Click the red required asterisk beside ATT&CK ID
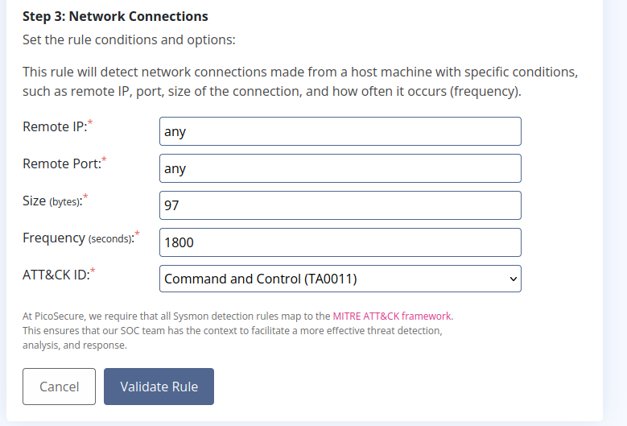 (93, 270)
